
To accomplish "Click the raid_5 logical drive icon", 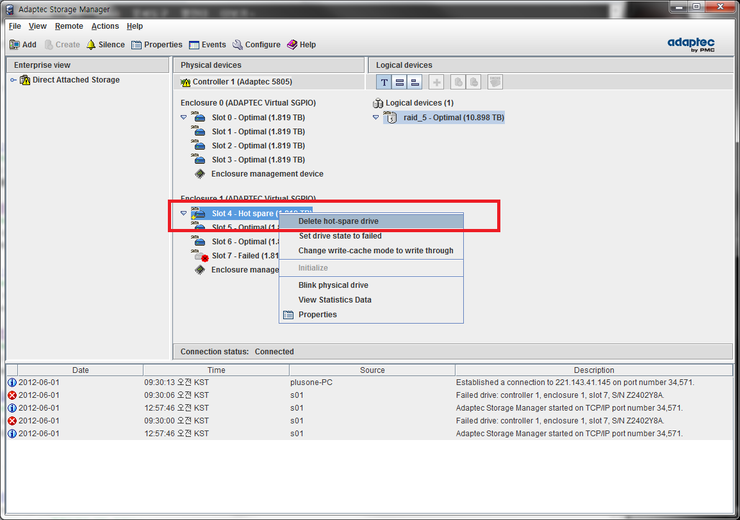I will (390, 117).
